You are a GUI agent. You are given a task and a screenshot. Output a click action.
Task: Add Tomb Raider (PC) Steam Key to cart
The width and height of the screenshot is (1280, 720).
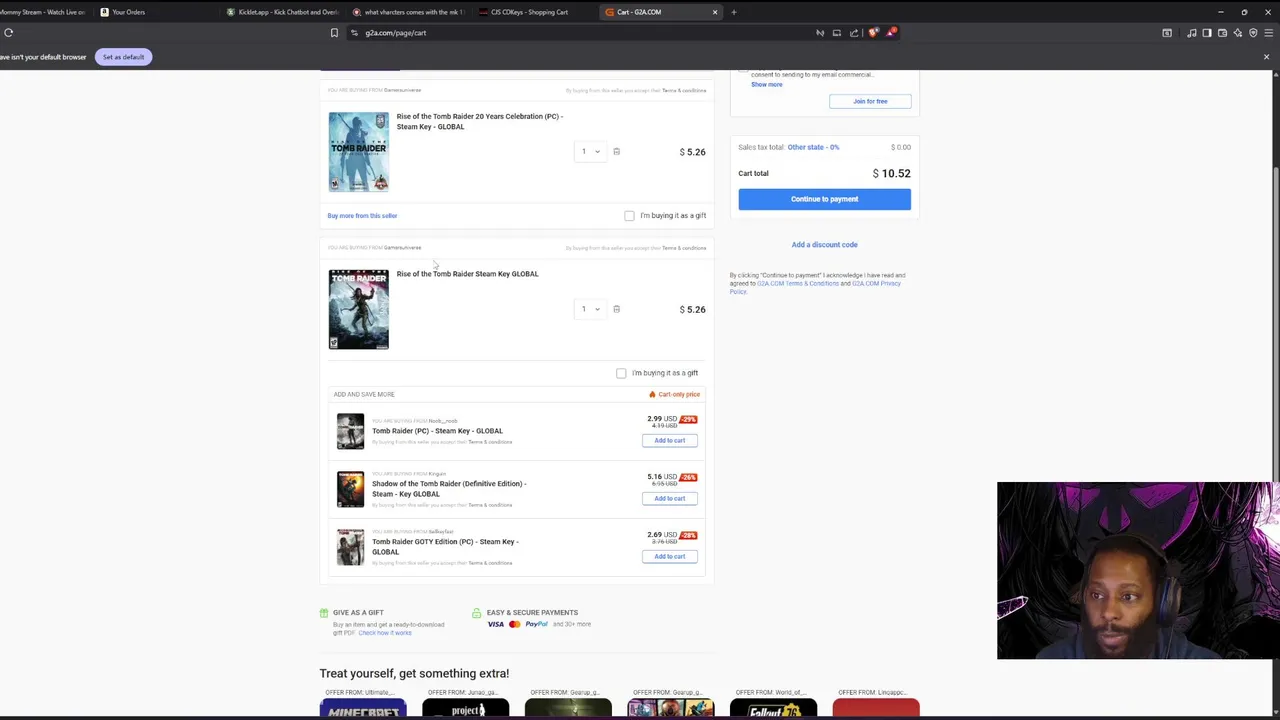click(x=669, y=440)
